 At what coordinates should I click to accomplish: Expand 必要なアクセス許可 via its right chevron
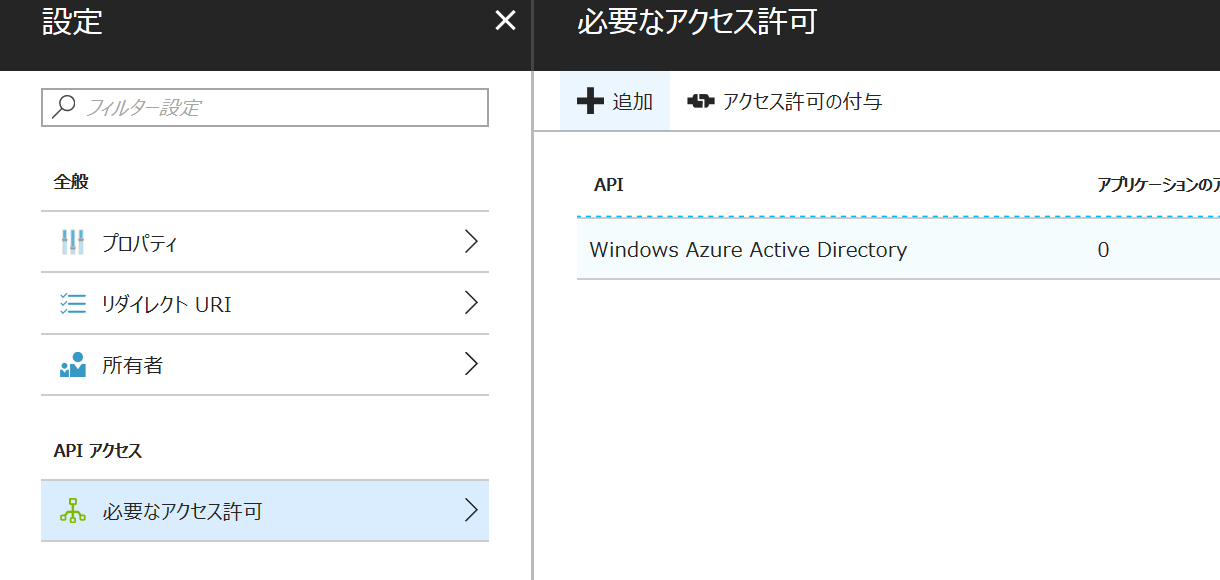tap(470, 510)
